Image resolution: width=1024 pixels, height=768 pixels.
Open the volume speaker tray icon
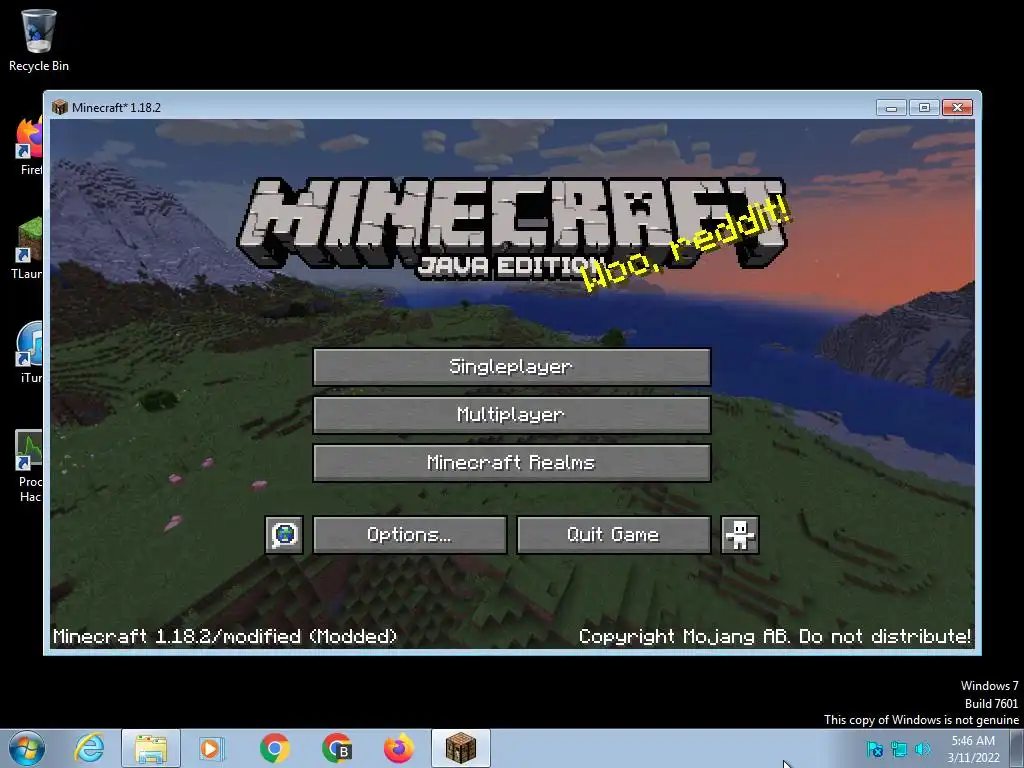pos(923,749)
